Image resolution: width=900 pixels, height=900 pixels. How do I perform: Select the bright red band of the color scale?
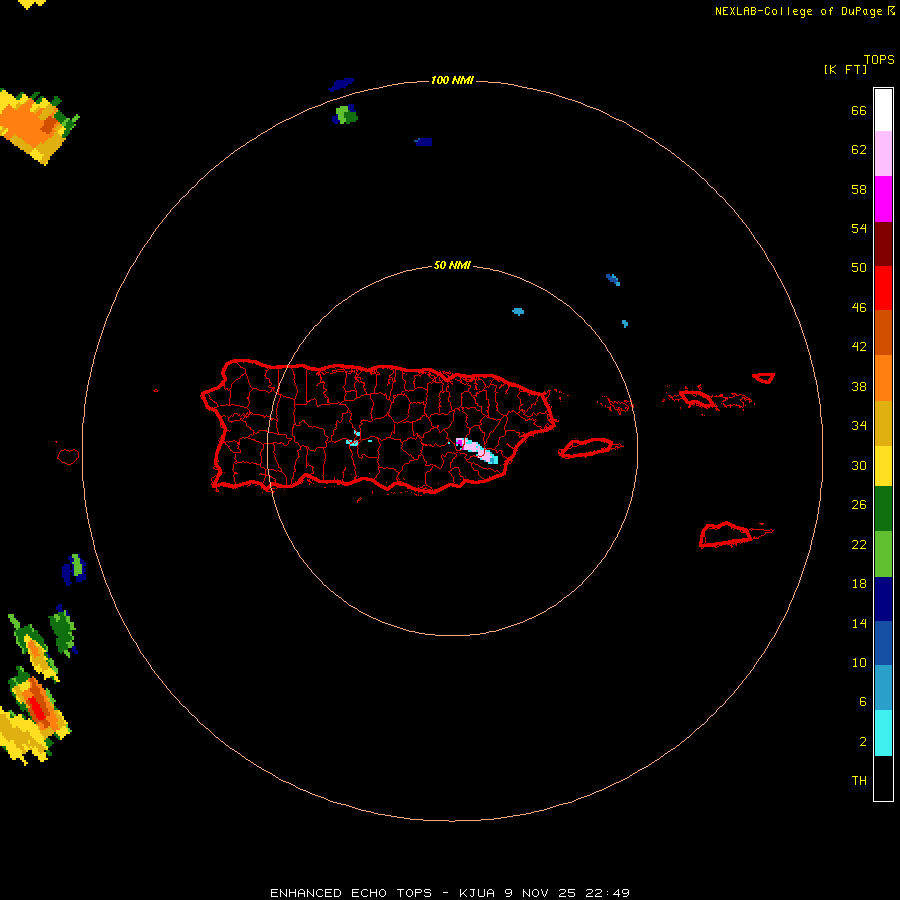(883, 288)
